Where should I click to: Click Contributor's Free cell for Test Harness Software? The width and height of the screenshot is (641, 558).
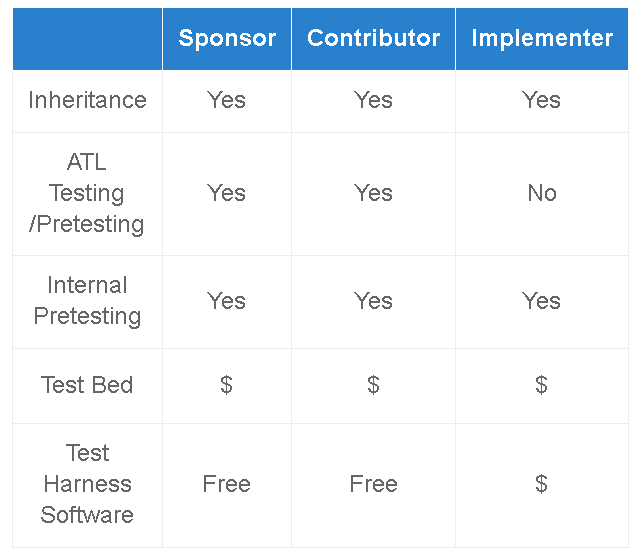(x=373, y=484)
